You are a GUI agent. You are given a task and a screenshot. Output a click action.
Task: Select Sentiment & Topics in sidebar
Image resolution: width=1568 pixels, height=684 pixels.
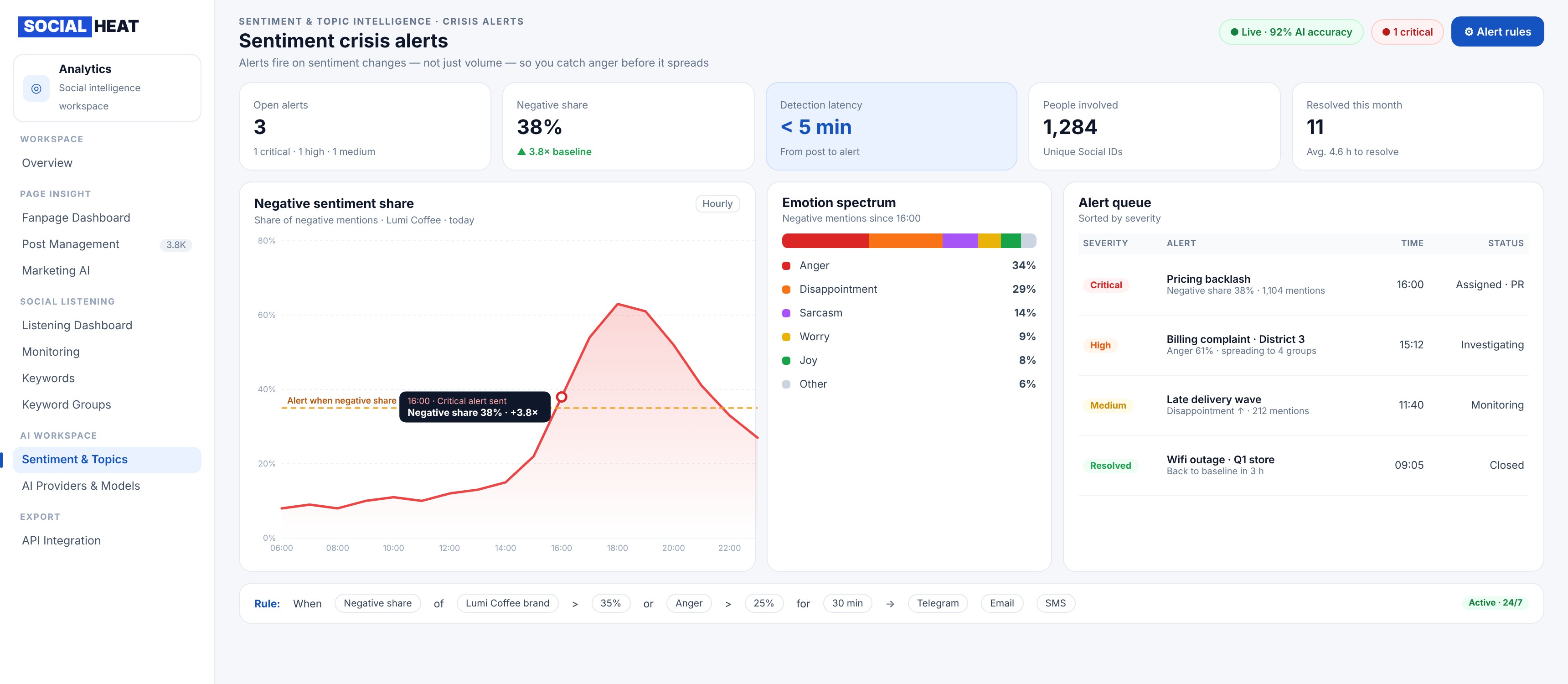pos(107,460)
